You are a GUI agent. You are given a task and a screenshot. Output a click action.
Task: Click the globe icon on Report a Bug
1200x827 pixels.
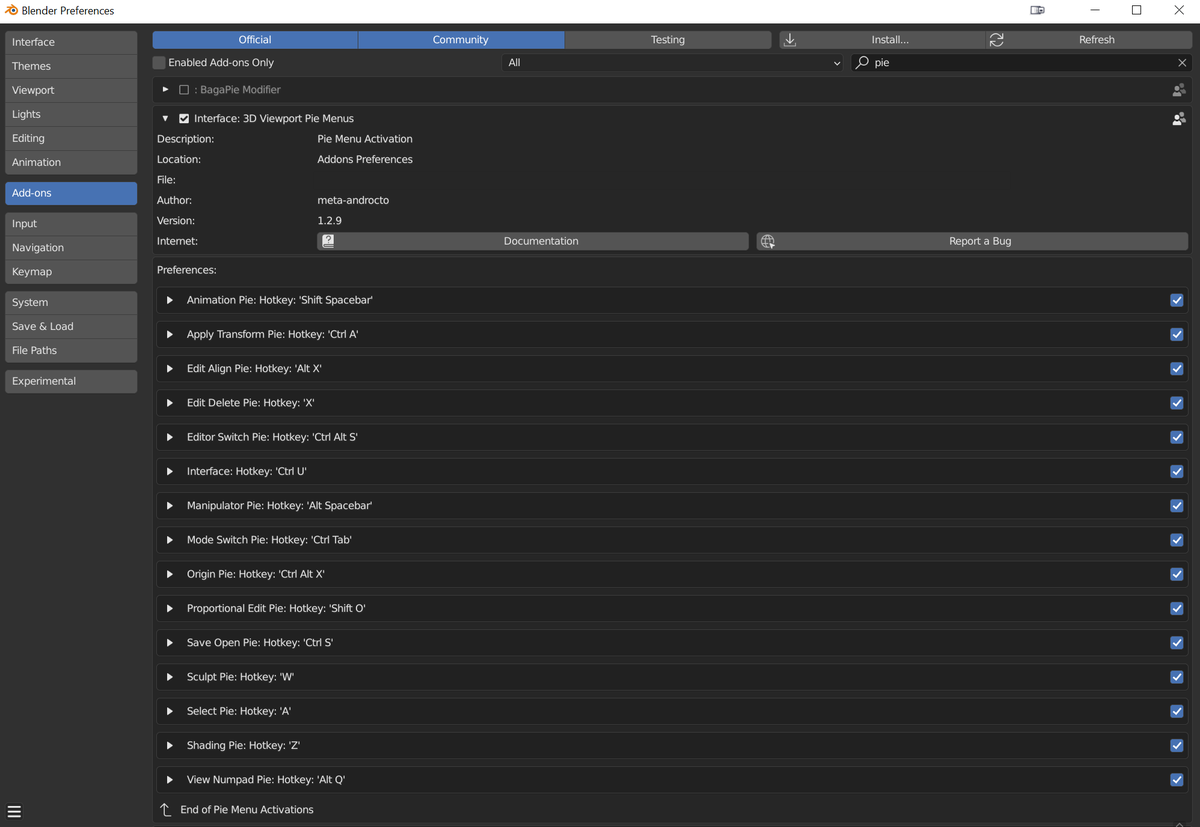(767, 241)
